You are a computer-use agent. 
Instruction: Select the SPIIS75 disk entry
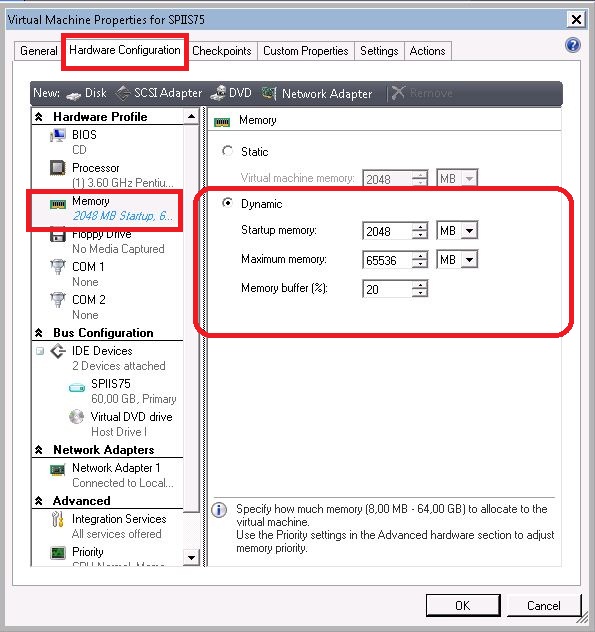pyautogui.click(x=125, y=391)
